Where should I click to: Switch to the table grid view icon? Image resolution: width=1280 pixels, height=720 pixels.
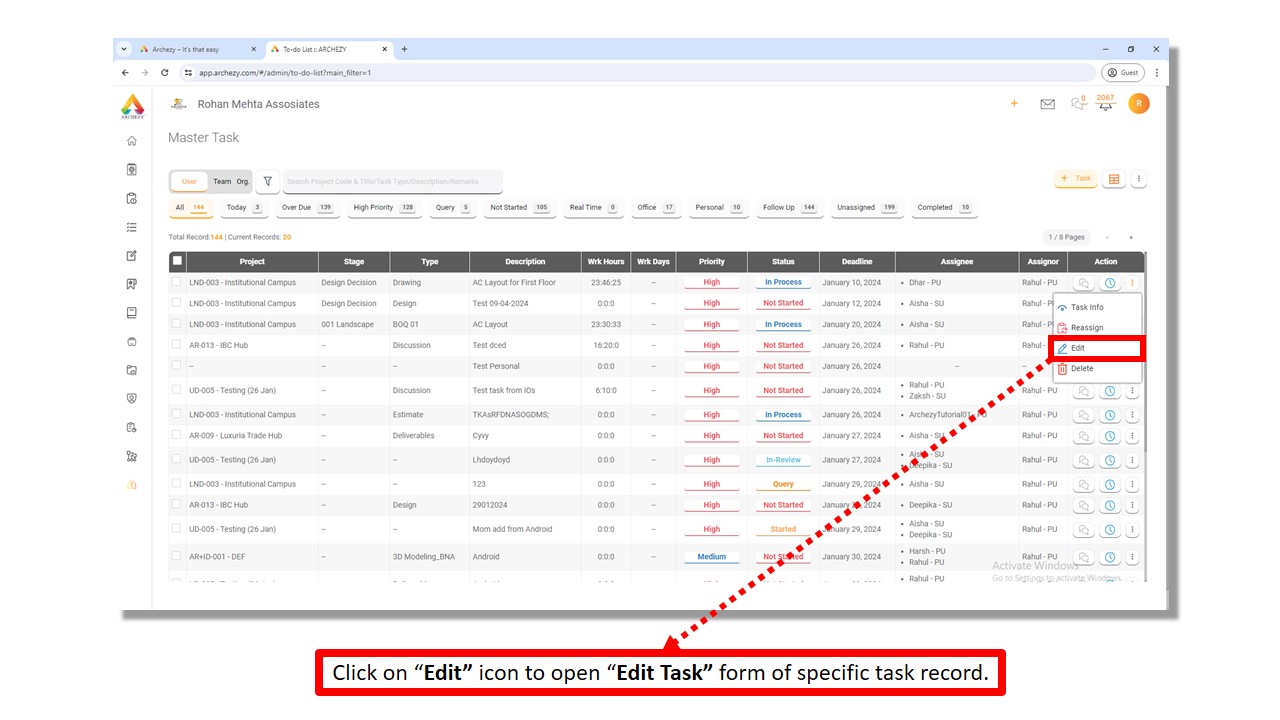tap(1114, 179)
